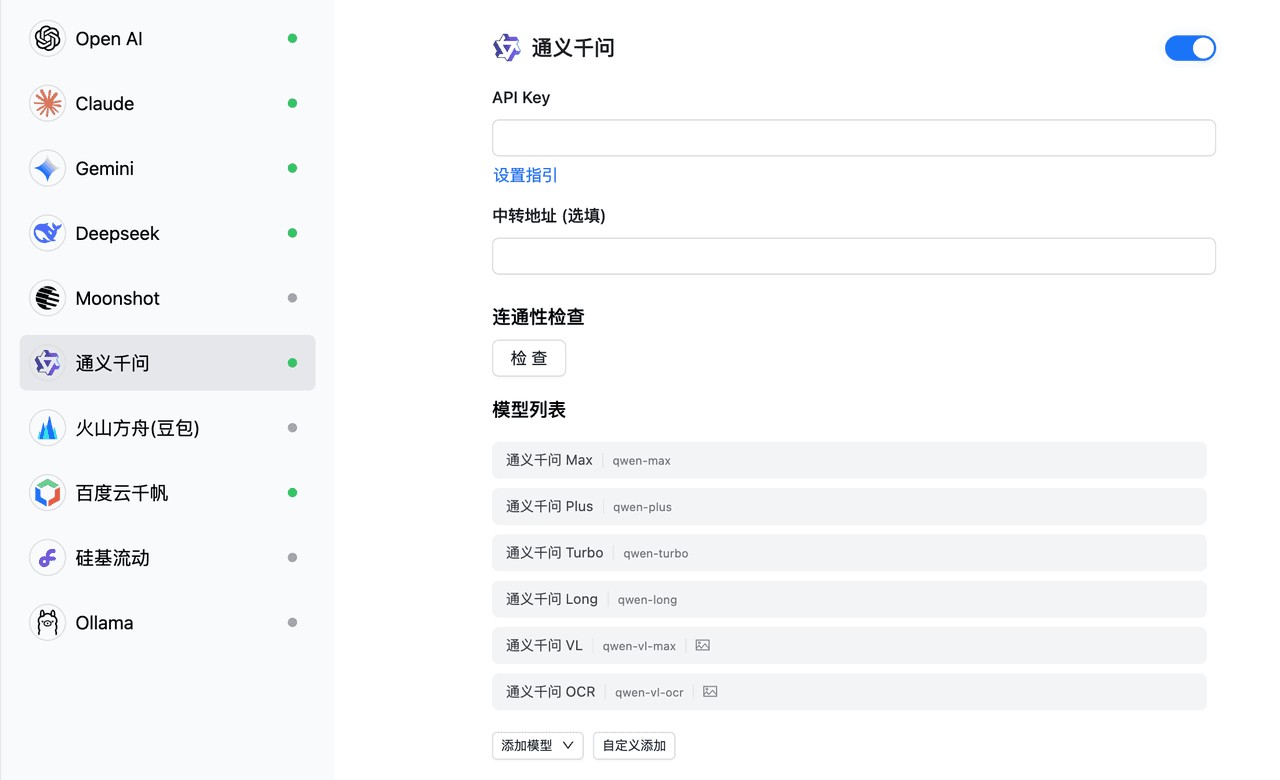Click the green status dot beside 百度云千帆
The height and width of the screenshot is (780, 1280).
point(292,493)
